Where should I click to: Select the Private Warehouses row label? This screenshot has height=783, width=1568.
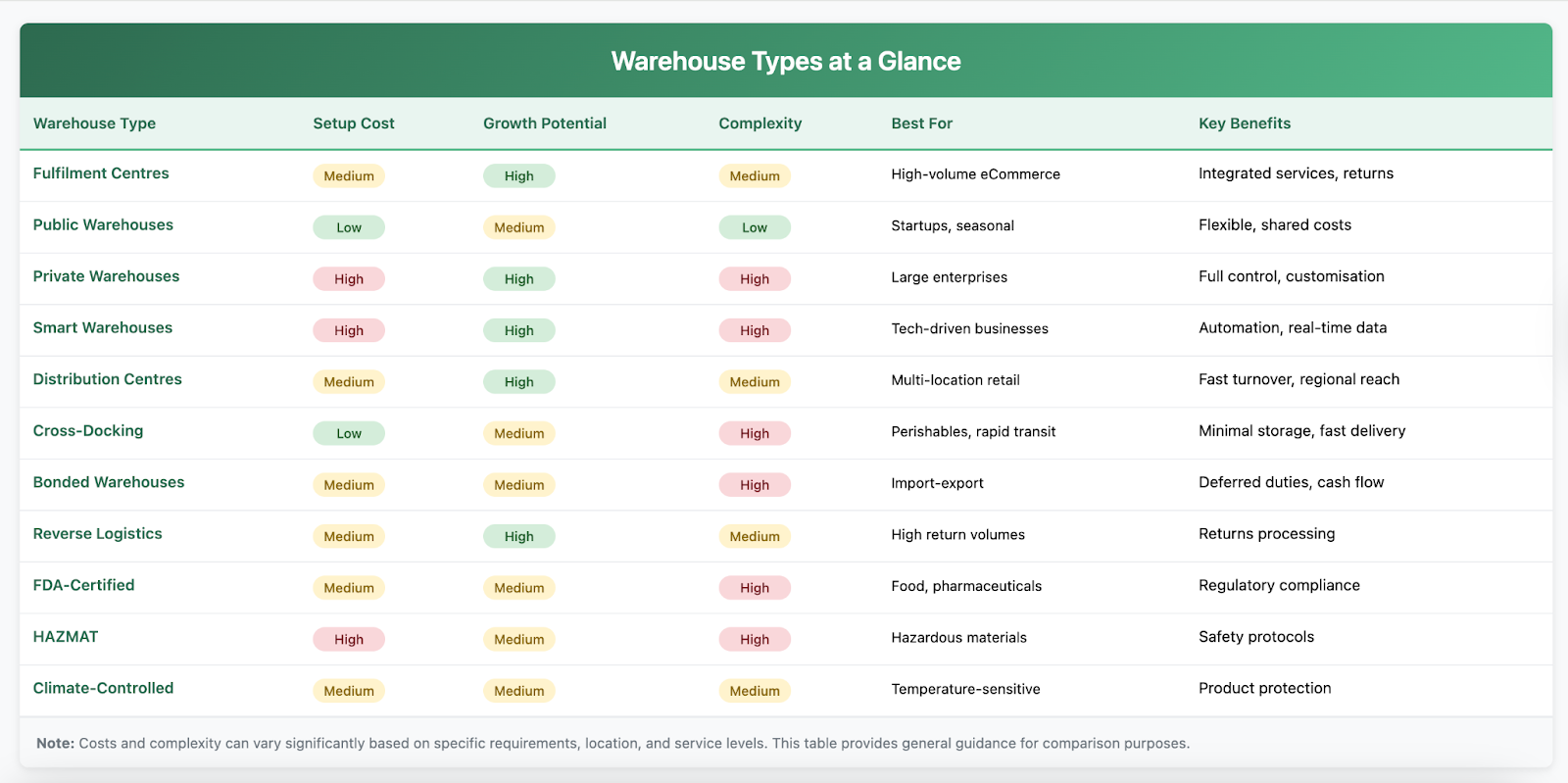click(x=107, y=276)
